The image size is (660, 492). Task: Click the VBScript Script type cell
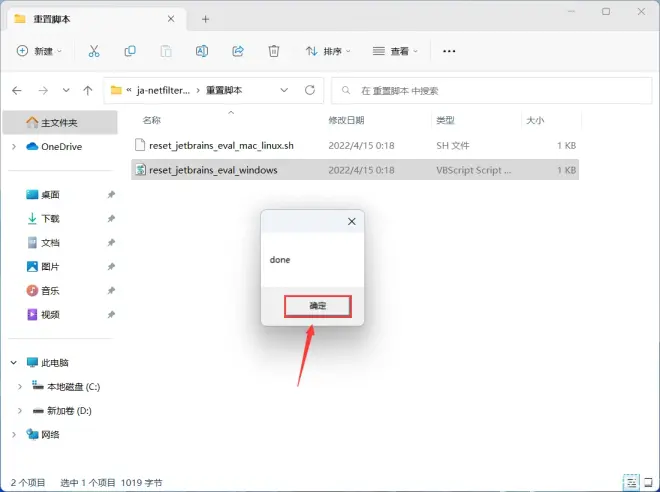474,170
